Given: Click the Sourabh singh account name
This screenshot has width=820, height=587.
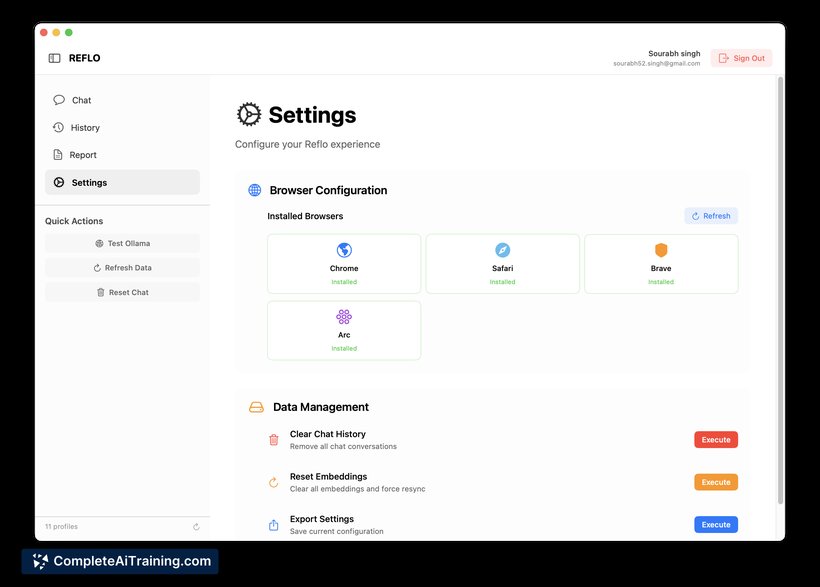Looking at the screenshot, I should point(674,53).
